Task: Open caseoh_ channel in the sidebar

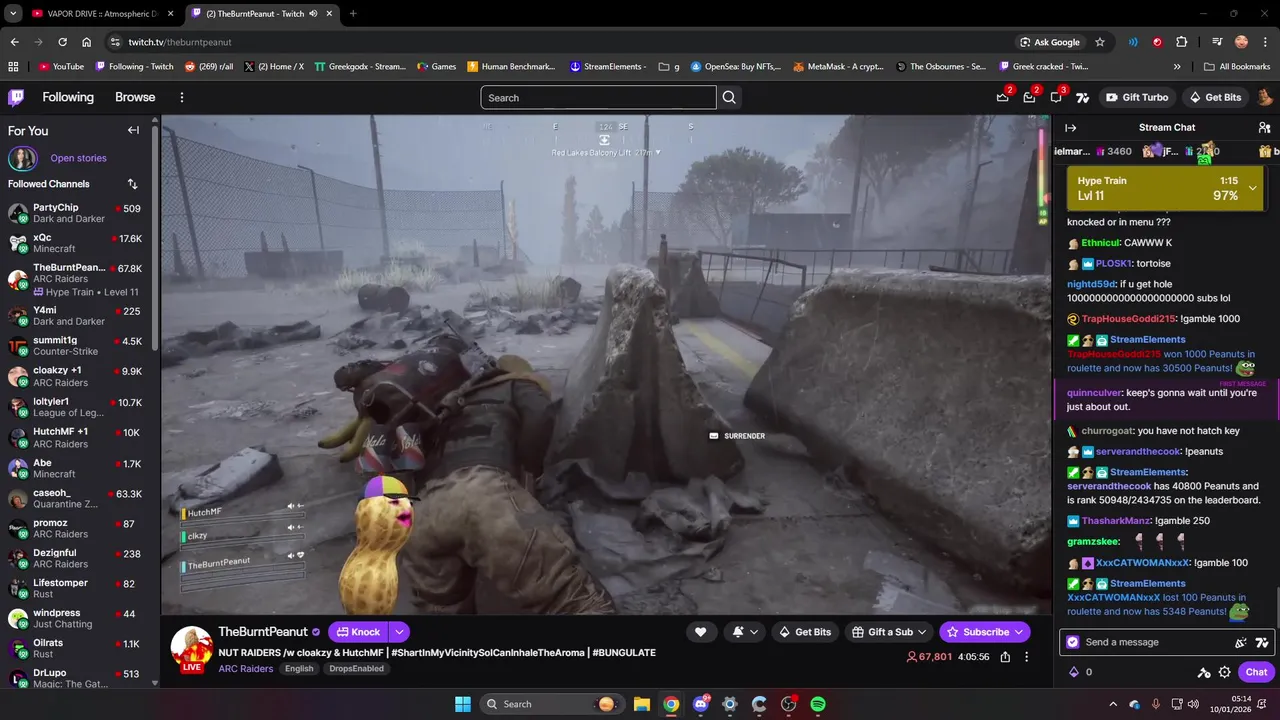Action: [75, 498]
